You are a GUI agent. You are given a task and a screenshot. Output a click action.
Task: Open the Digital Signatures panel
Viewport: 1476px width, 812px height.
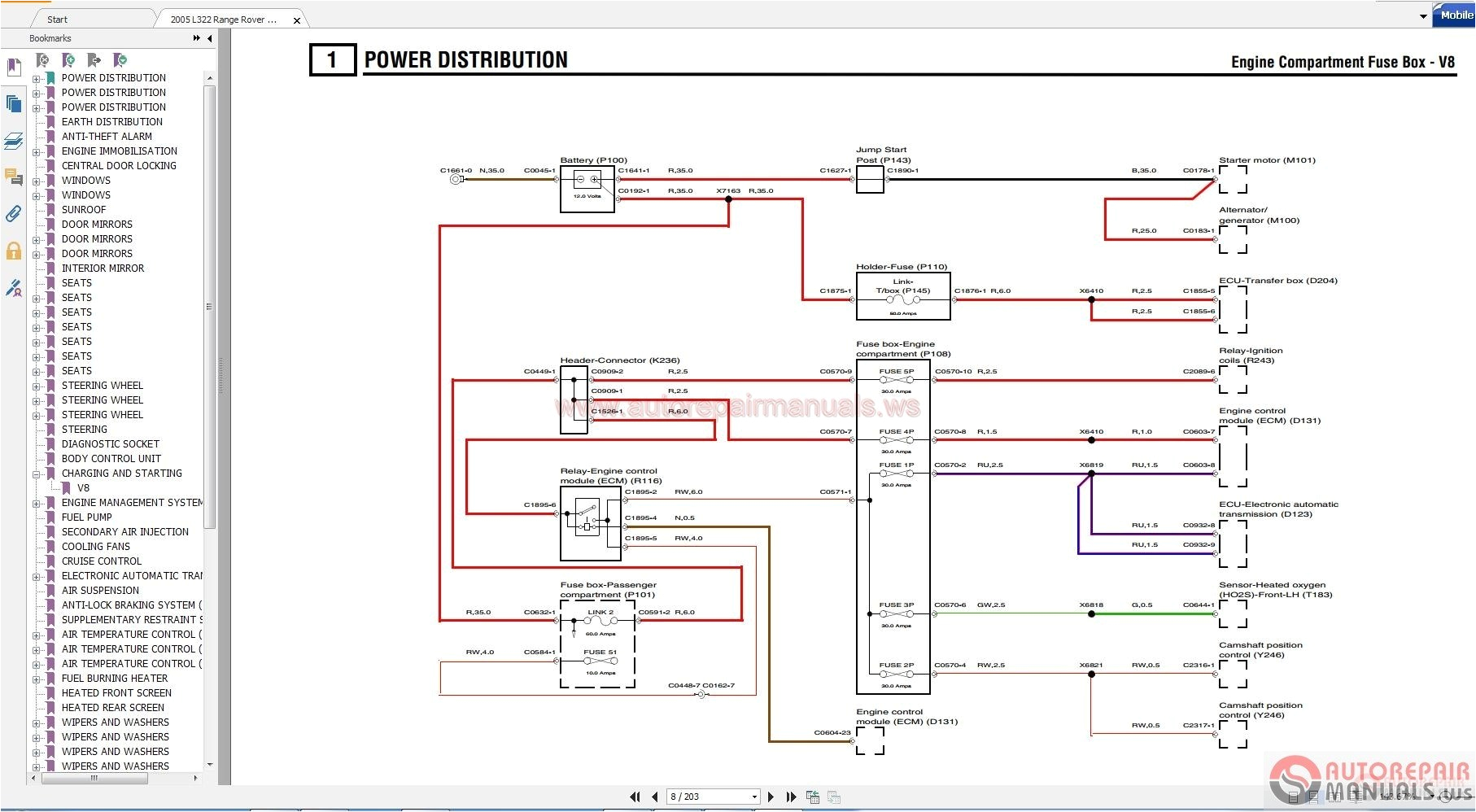tap(13, 287)
